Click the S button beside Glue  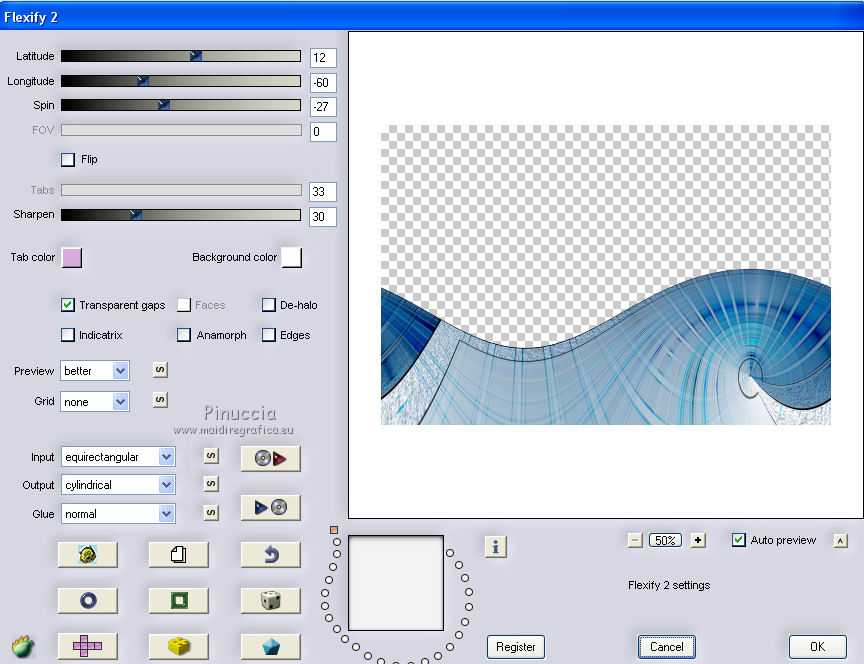pyautogui.click(x=211, y=512)
